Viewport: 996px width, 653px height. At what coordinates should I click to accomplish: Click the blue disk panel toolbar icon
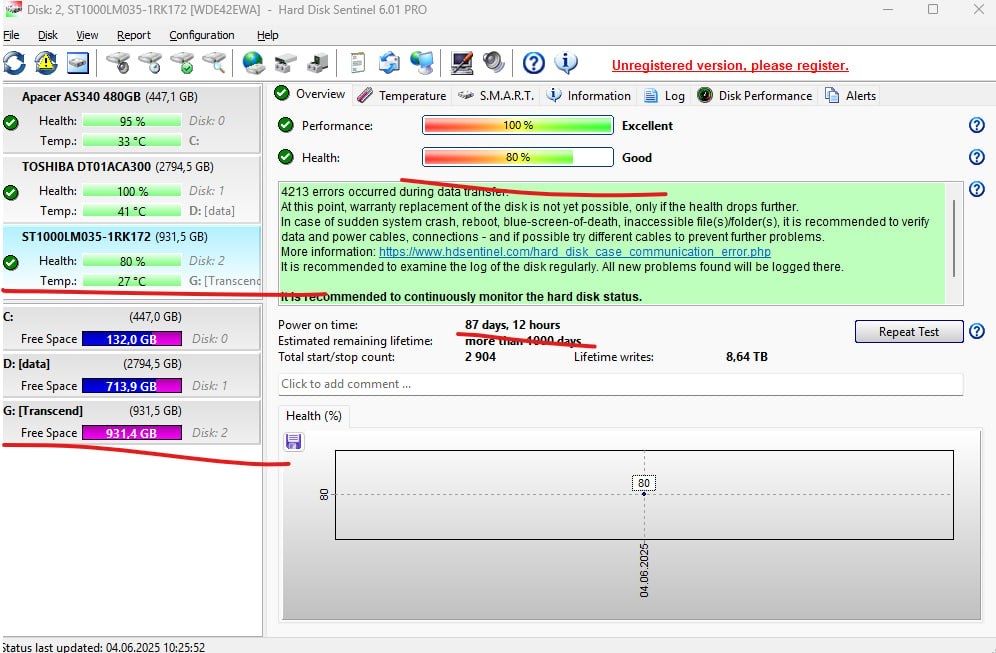tap(77, 63)
